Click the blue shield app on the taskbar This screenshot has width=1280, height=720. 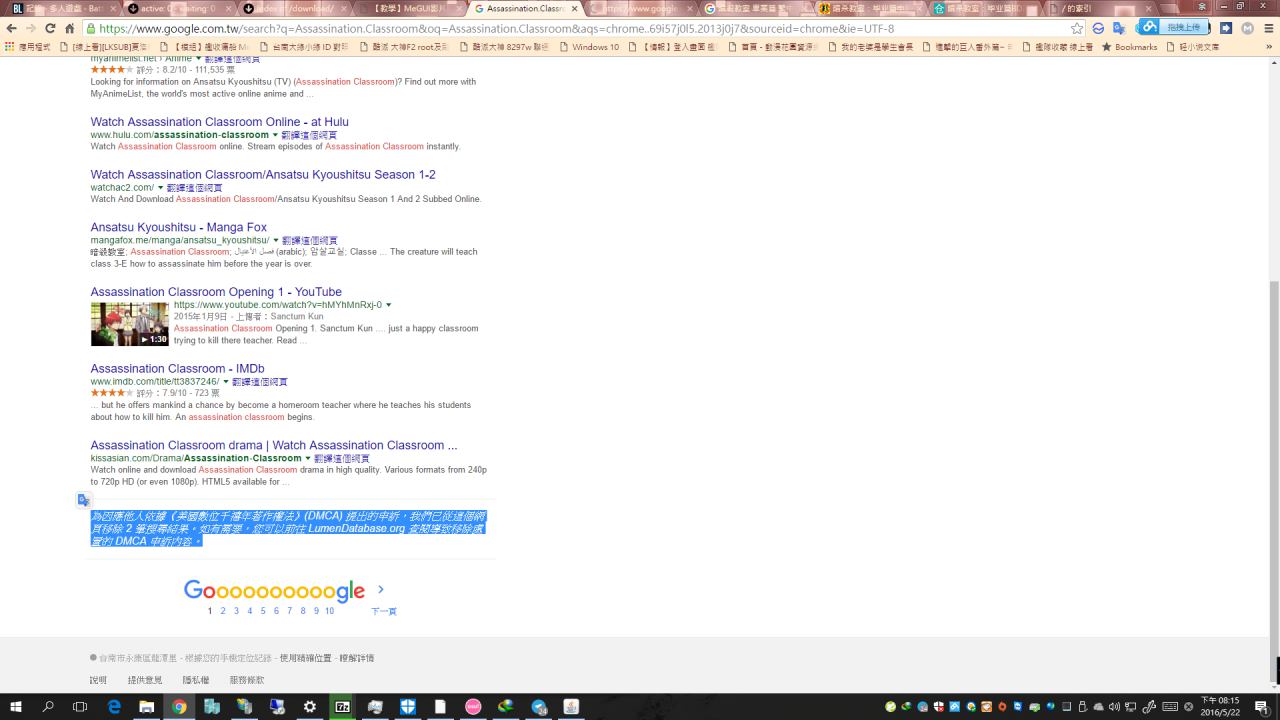(408, 707)
